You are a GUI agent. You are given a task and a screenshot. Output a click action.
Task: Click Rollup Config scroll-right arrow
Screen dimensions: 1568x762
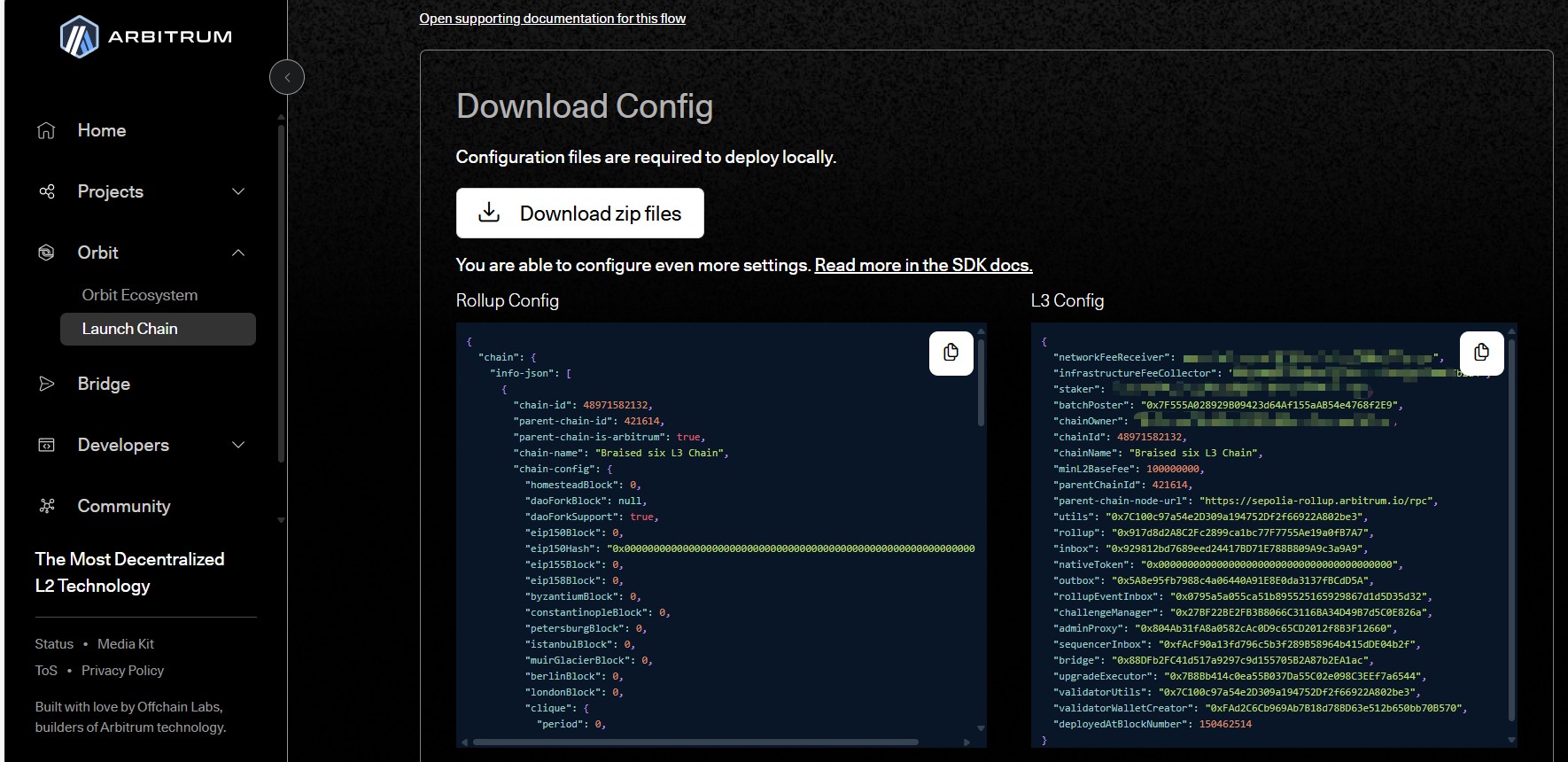pos(966,742)
